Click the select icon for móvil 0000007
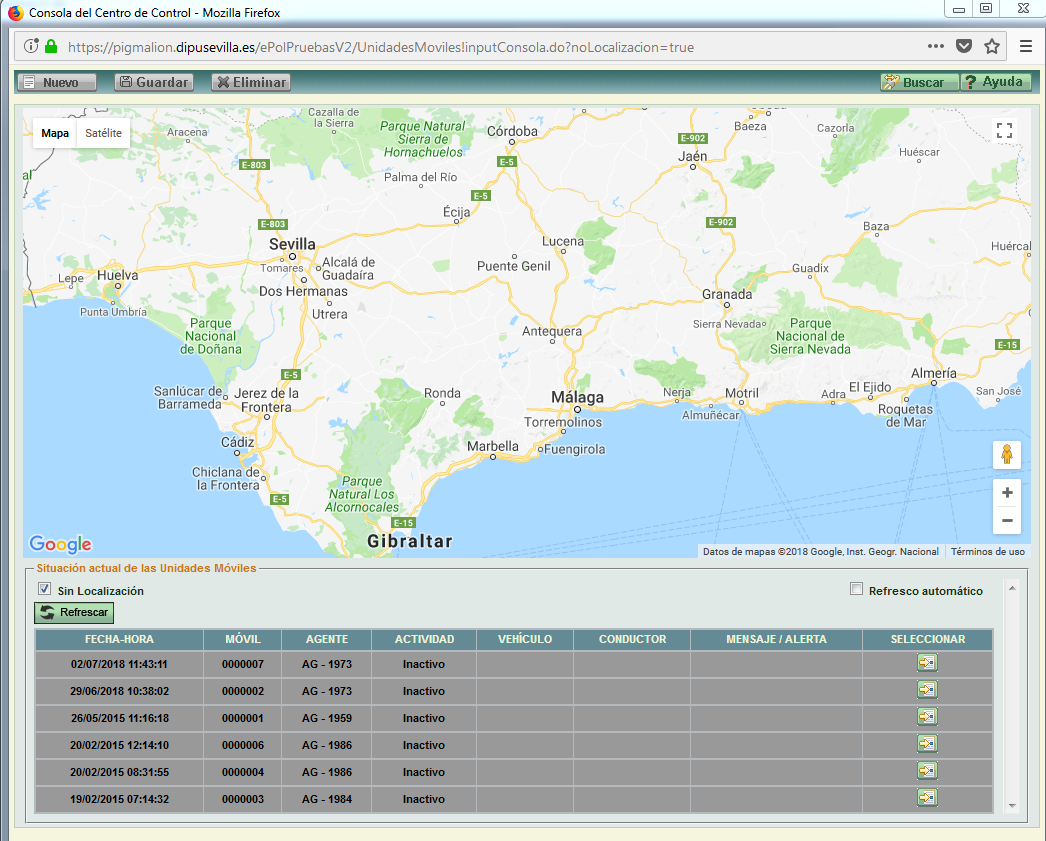This screenshot has width=1046, height=841. point(927,663)
